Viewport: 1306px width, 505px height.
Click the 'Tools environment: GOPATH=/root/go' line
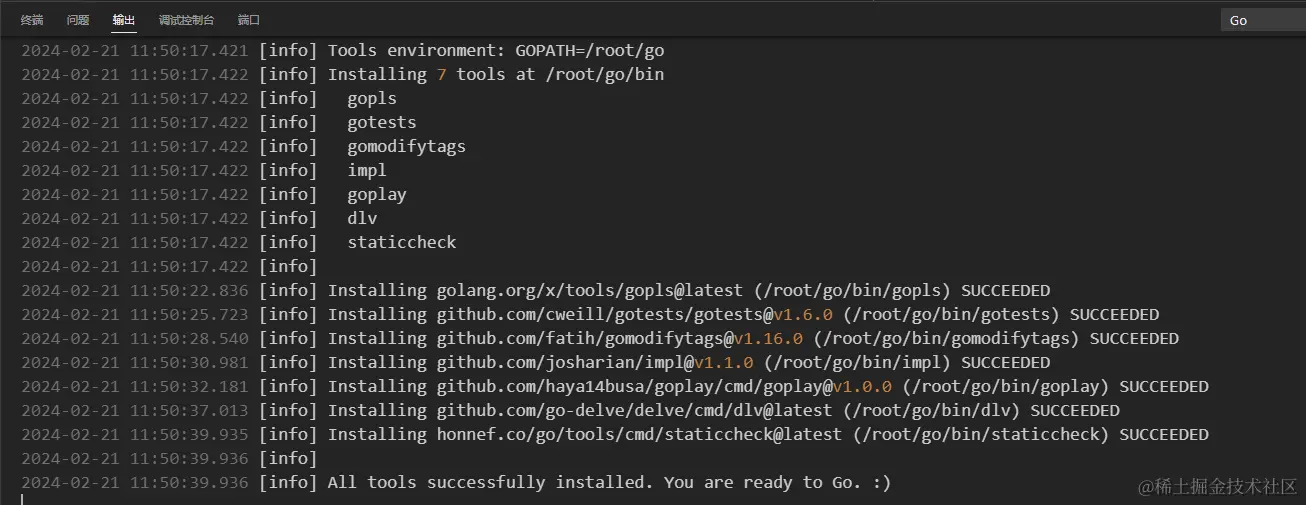[496, 50]
